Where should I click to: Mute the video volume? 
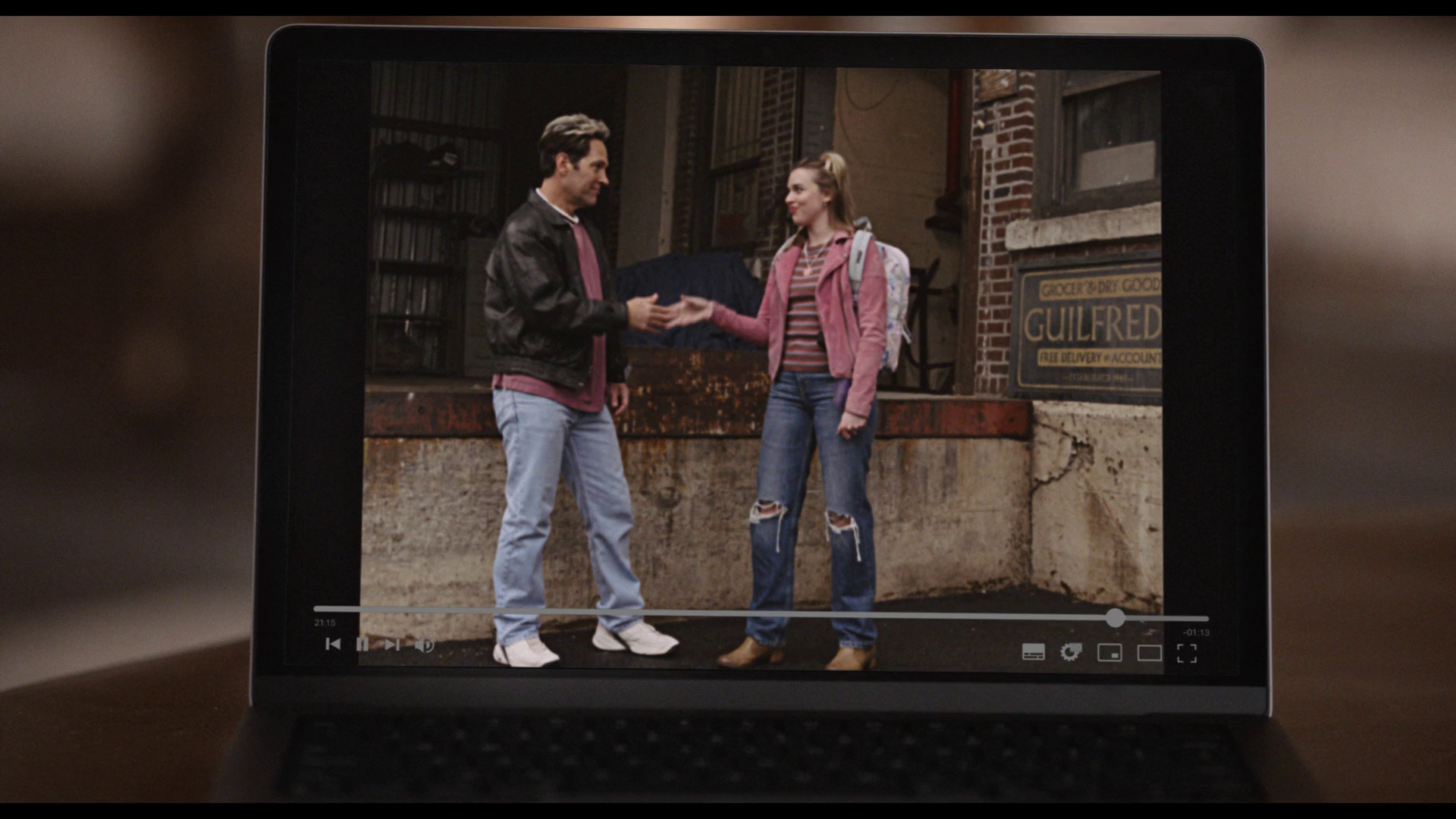(424, 645)
